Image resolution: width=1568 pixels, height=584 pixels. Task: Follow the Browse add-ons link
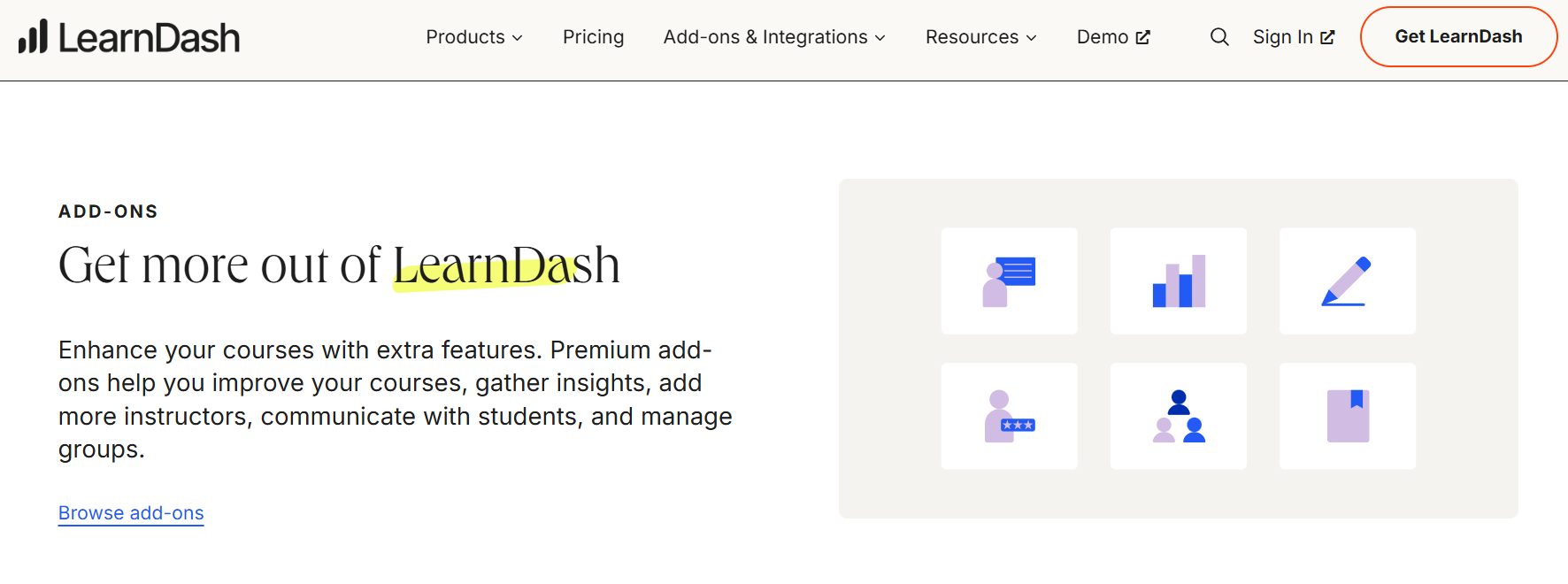point(130,513)
